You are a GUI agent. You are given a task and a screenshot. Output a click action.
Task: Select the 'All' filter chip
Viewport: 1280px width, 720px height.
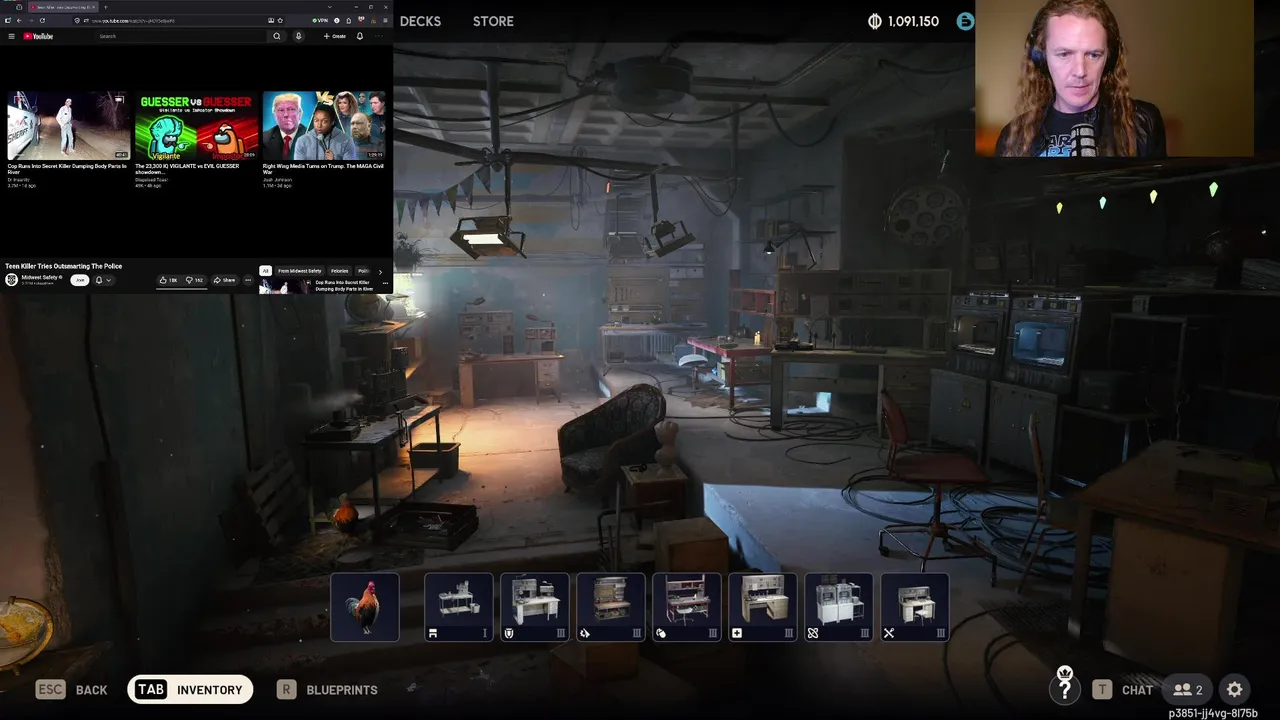(x=265, y=271)
